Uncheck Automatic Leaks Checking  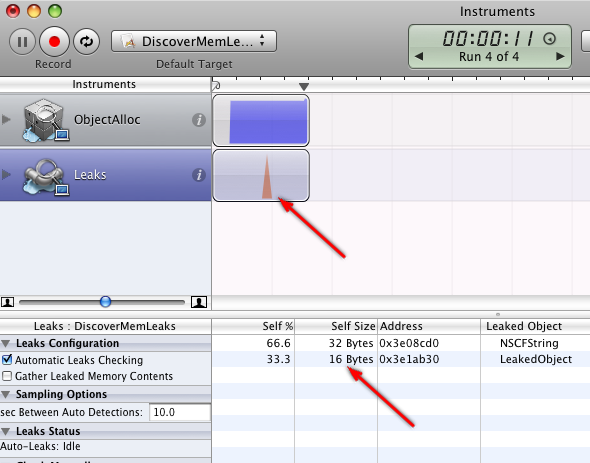[7, 360]
